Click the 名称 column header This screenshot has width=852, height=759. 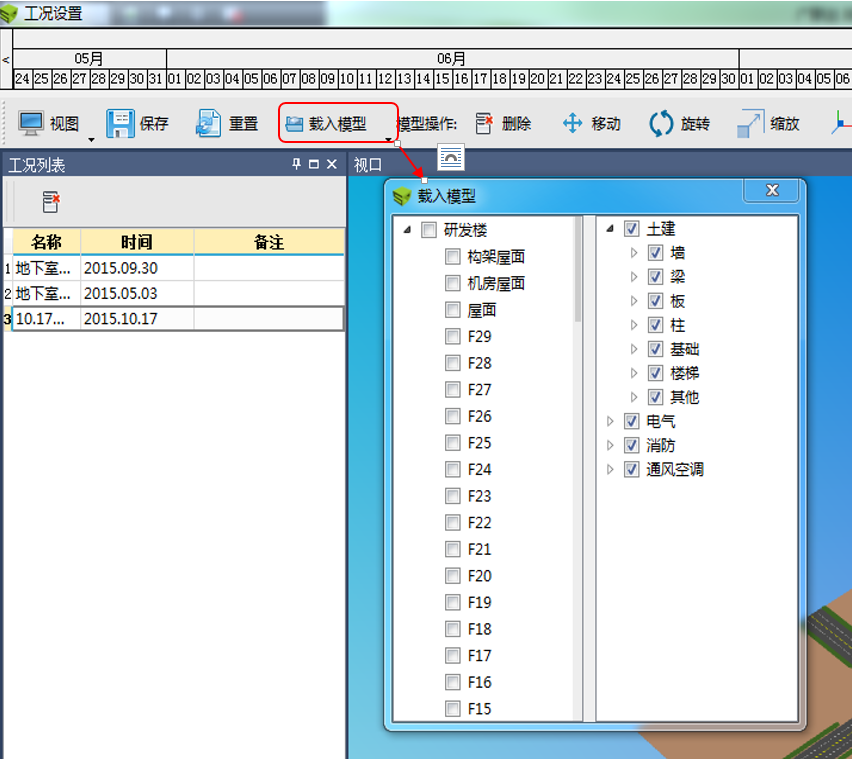click(47, 242)
